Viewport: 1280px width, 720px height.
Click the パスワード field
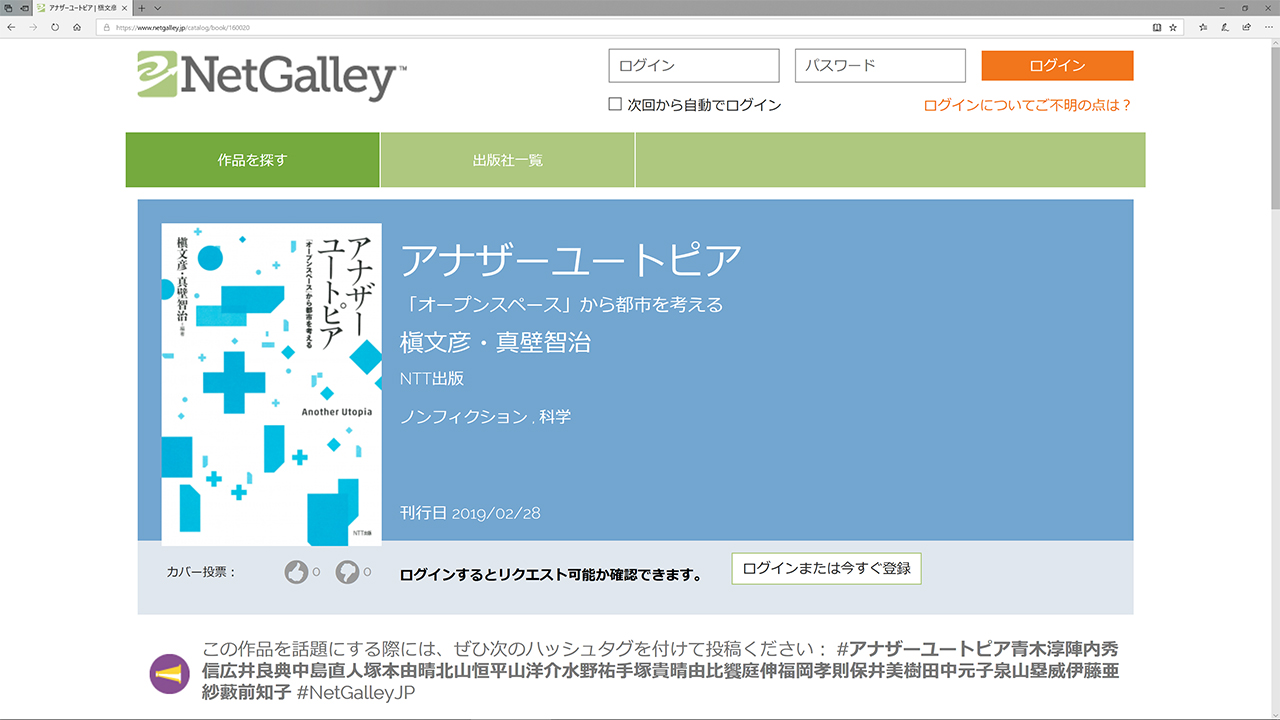point(880,66)
